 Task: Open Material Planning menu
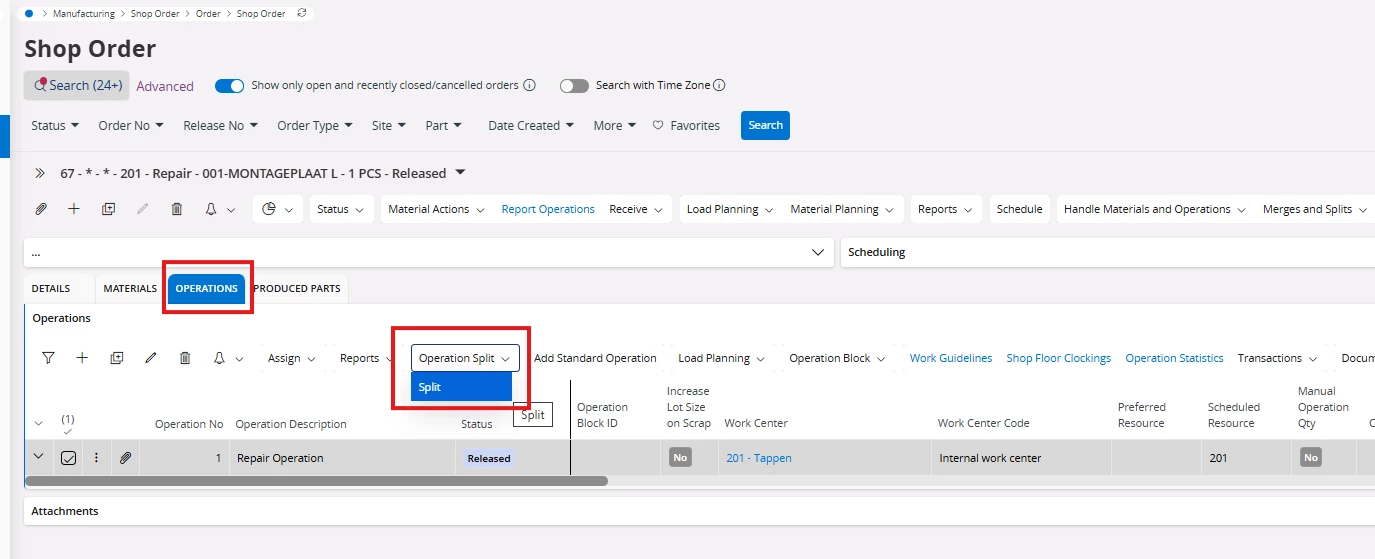[x=842, y=209]
